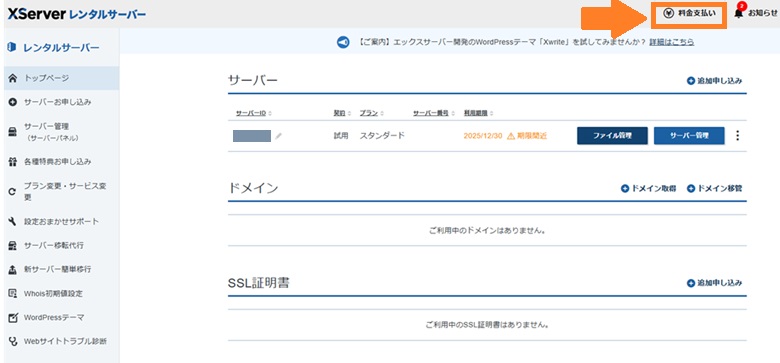This screenshot has width=780, height=363.
Task: Click the 2025/12/30 expiry date
Action: click(x=483, y=136)
